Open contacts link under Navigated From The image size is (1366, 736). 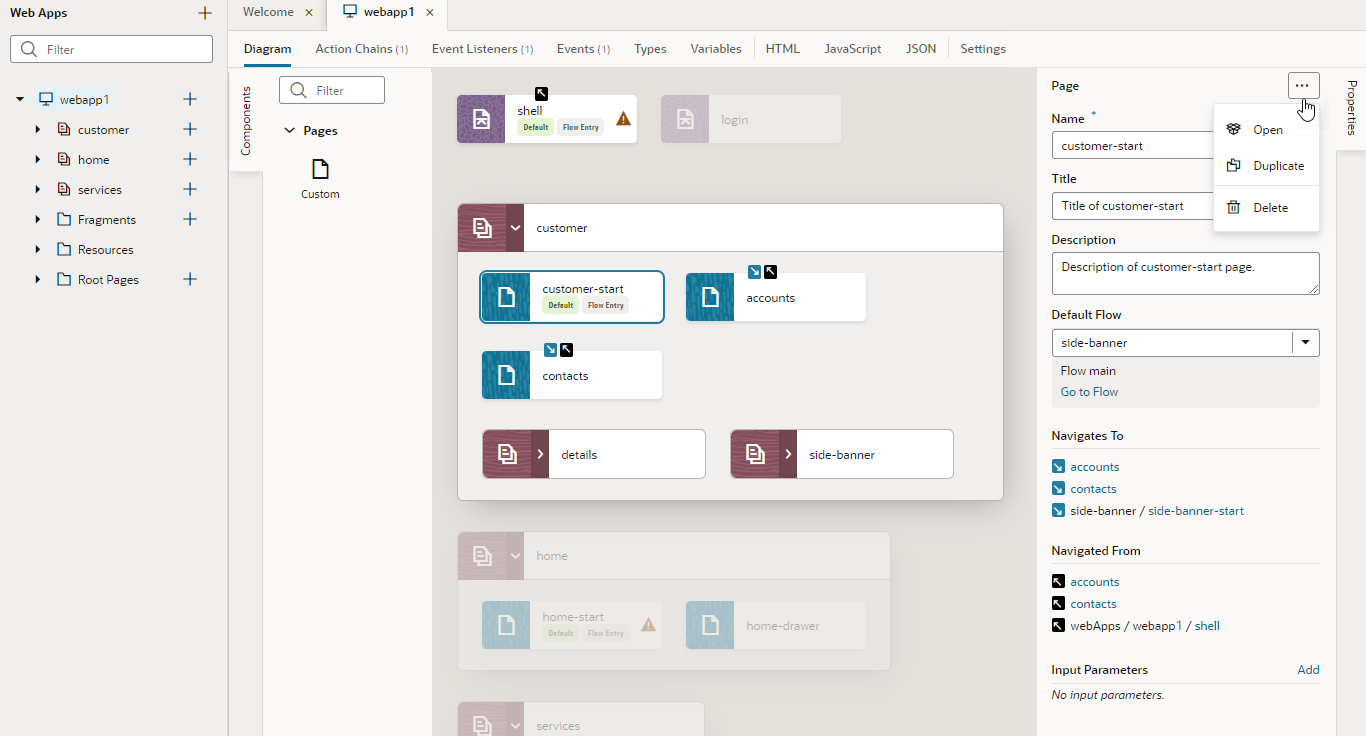click(x=1093, y=604)
